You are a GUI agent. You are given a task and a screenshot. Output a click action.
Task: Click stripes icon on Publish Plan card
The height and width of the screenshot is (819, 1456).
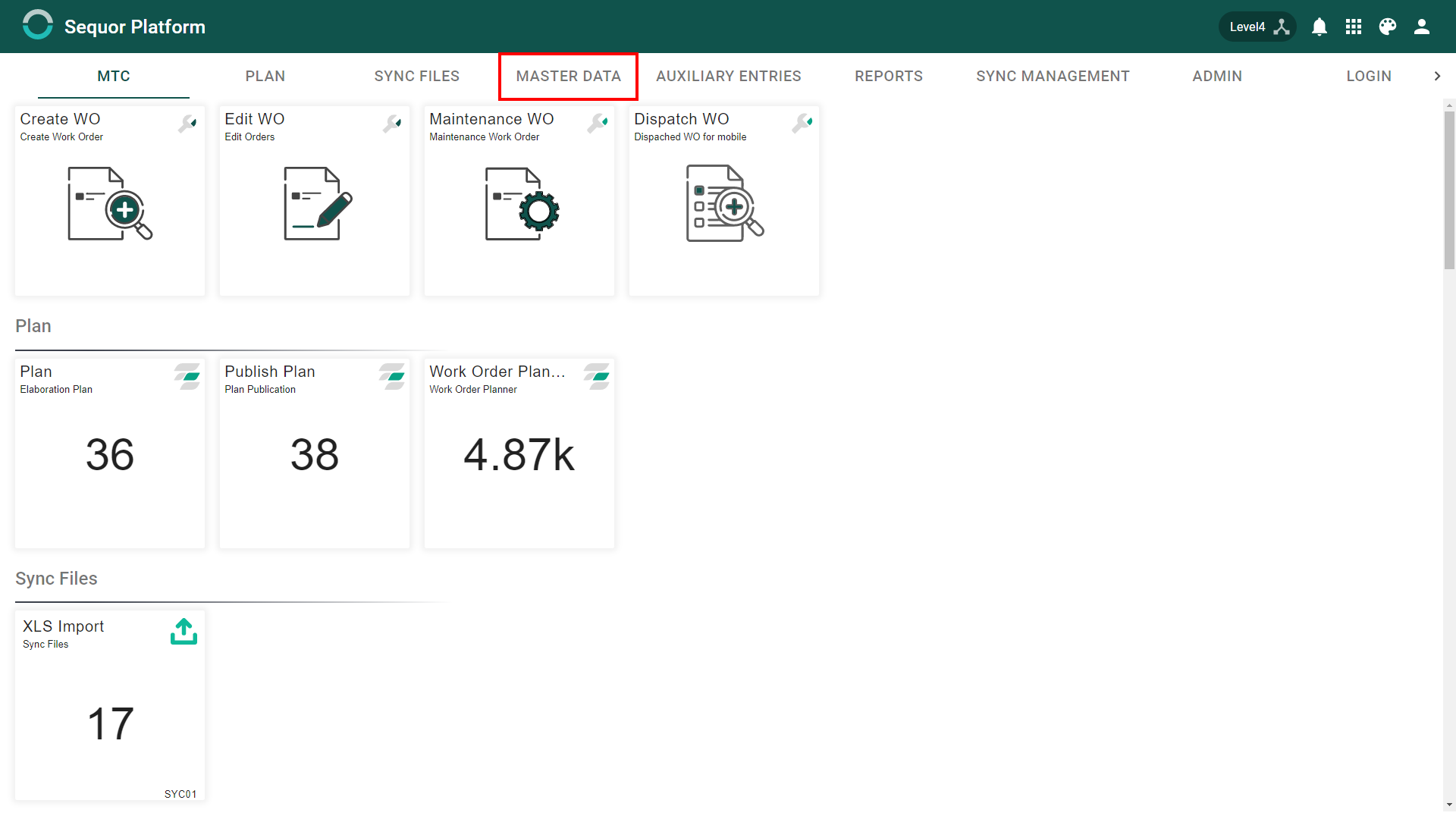392,376
